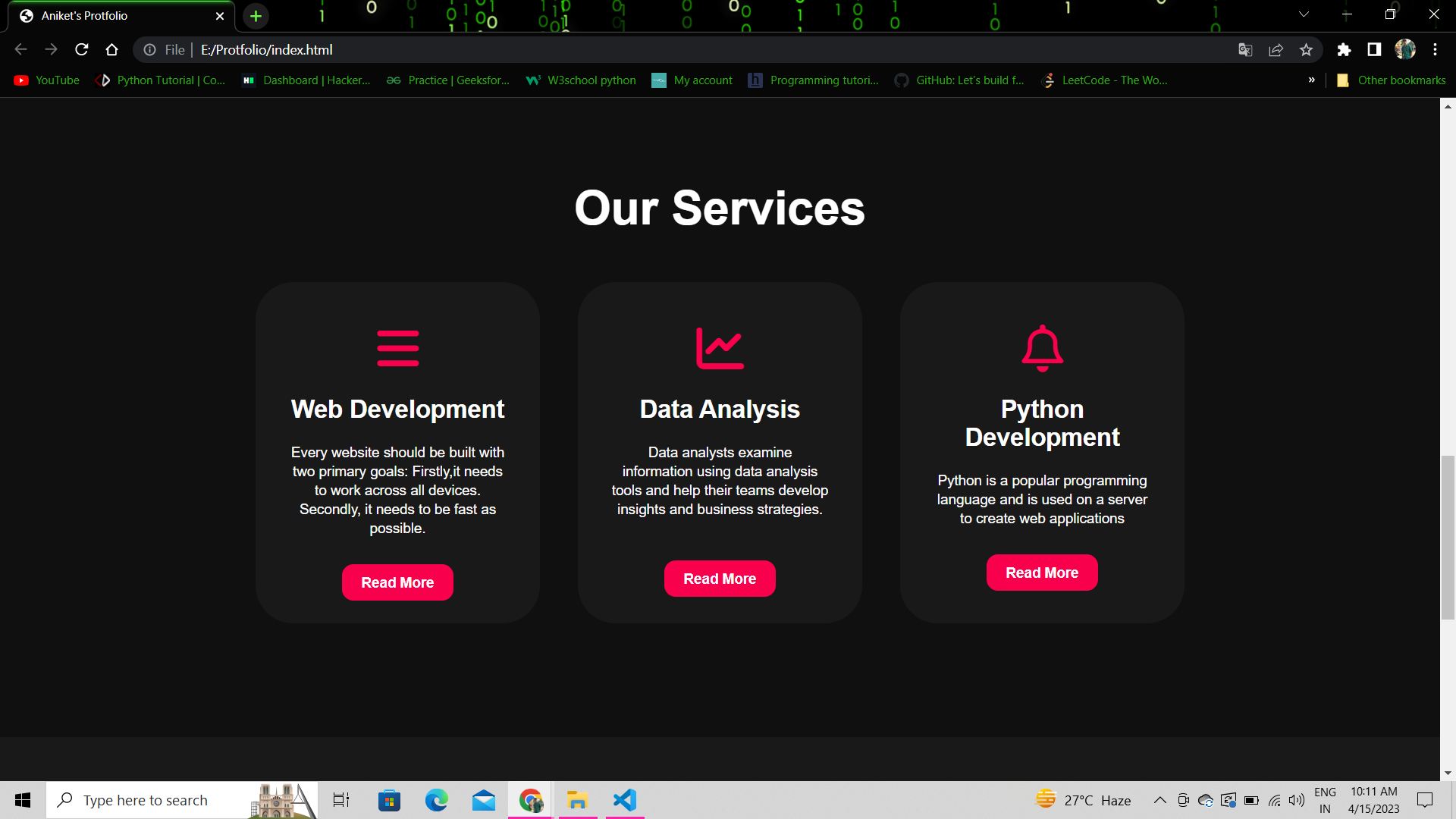The height and width of the screenshot is (819, 1456).
Task: Click the page scrollbar down arrow
Action: 1447,773
